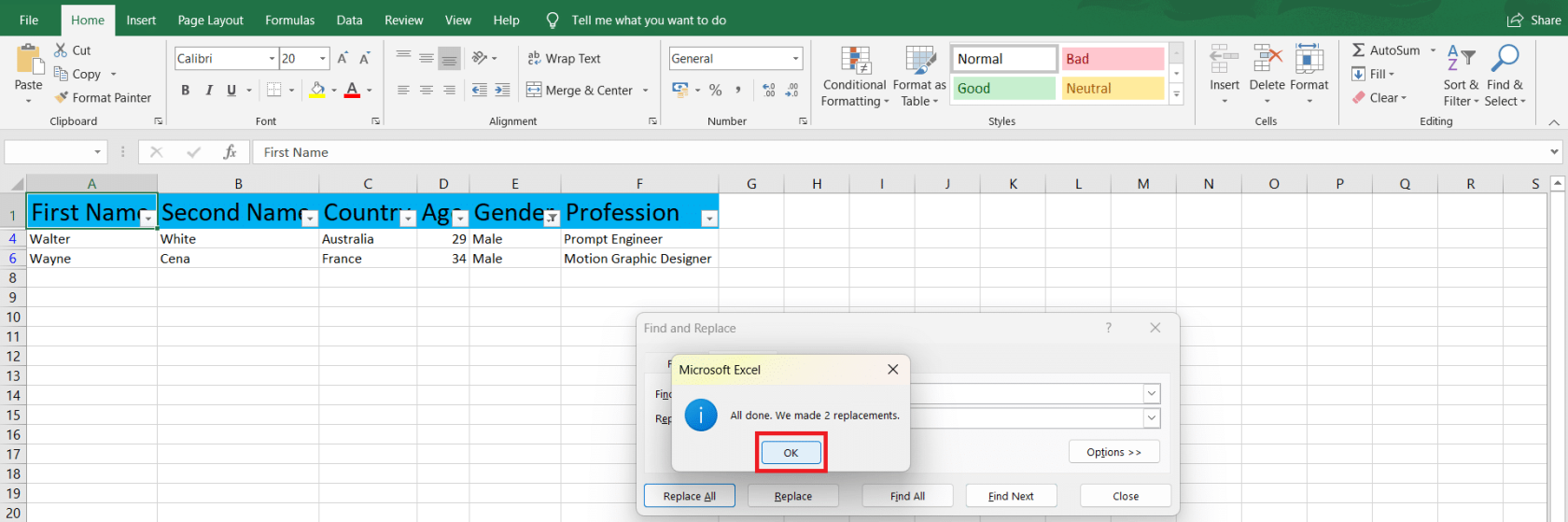This screenshot has width=1568, height=522.
Task: Open the Name Box dropdown arrow
Action: pyautogui.click(x=97, y=152)
